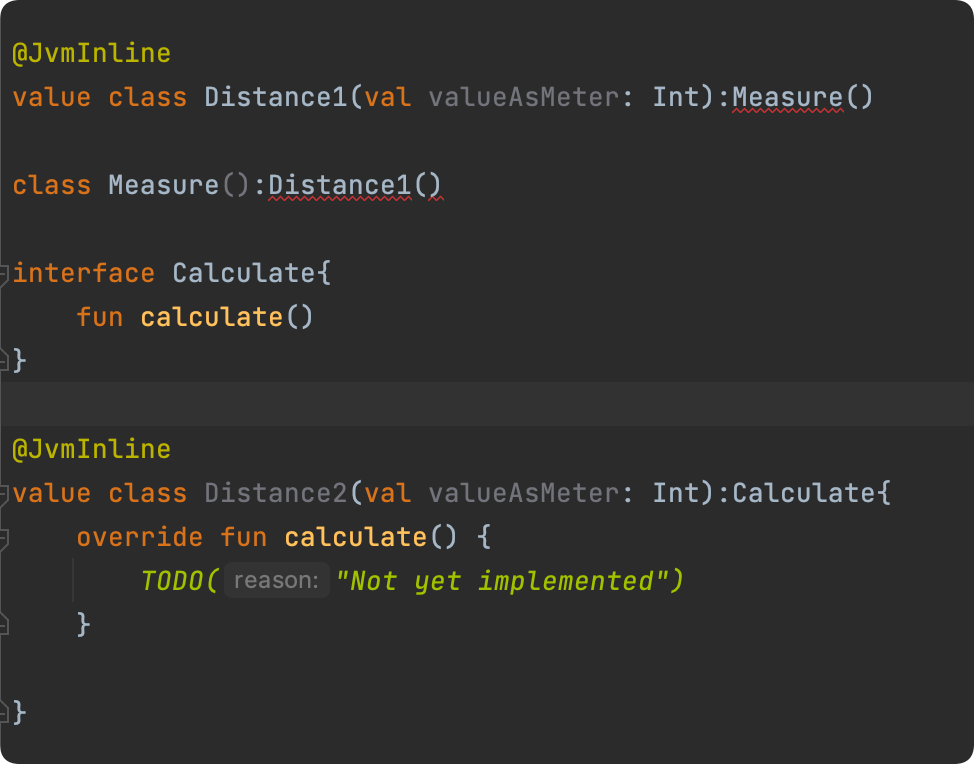The height and width of the screenshot is (764, 974).
Task: Click the "Not yet implemented" string literal
Action: (501, 581)
